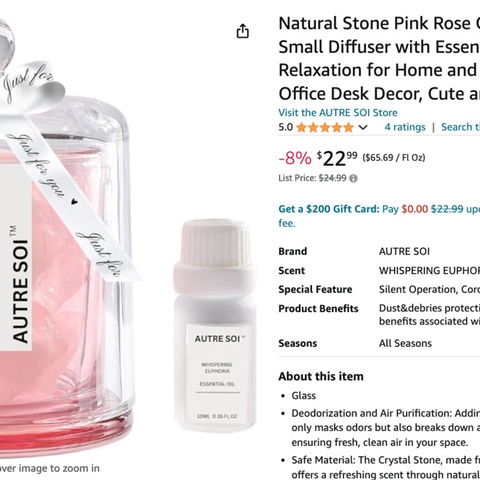Click the Search this page link

click(x=460, y=127)
